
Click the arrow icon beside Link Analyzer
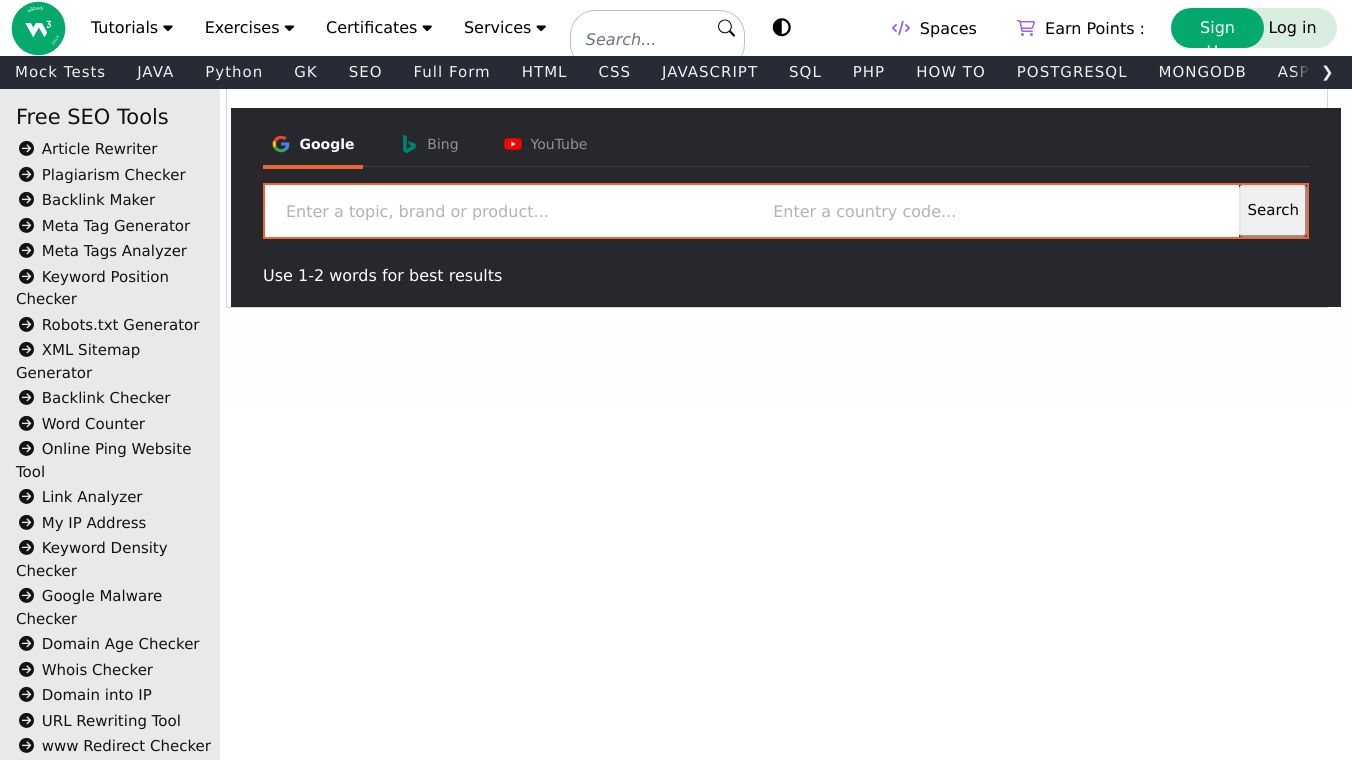[26, 497]
